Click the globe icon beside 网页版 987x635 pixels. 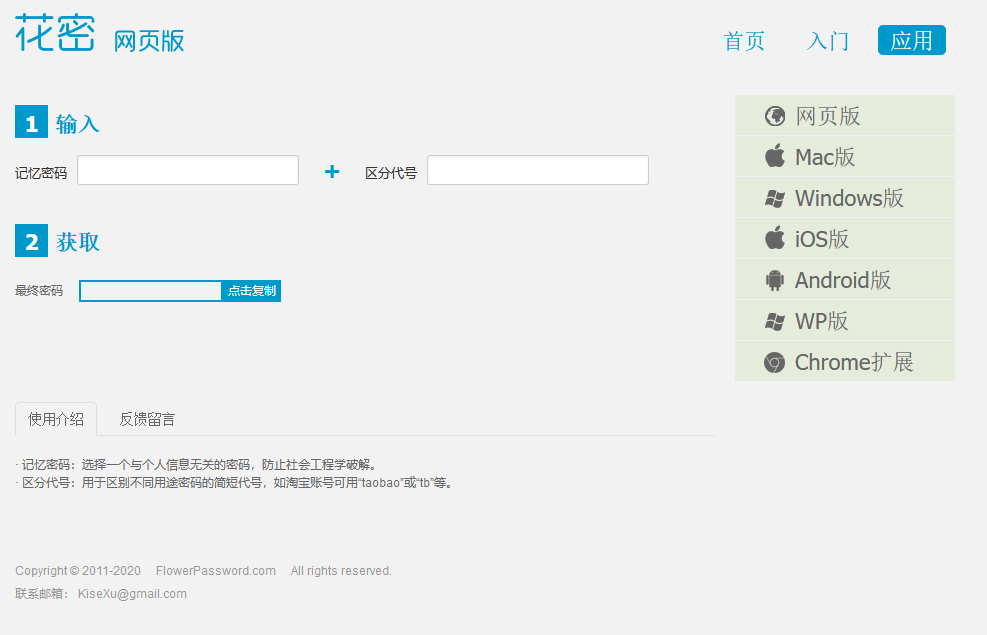click(x=774, y=116)
